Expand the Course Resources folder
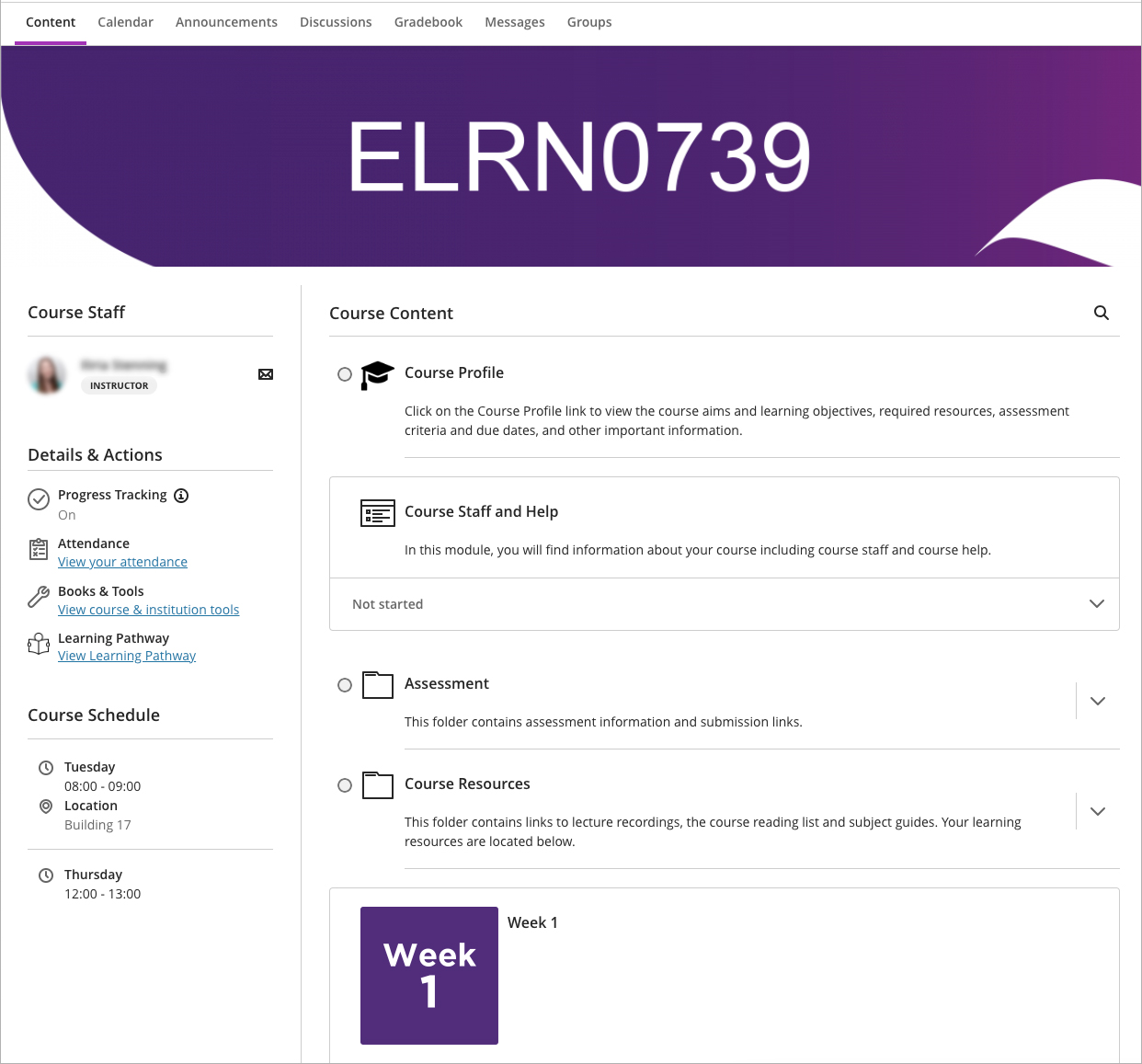This screenshot has height=1064, width=1142. pos(1097,811)
